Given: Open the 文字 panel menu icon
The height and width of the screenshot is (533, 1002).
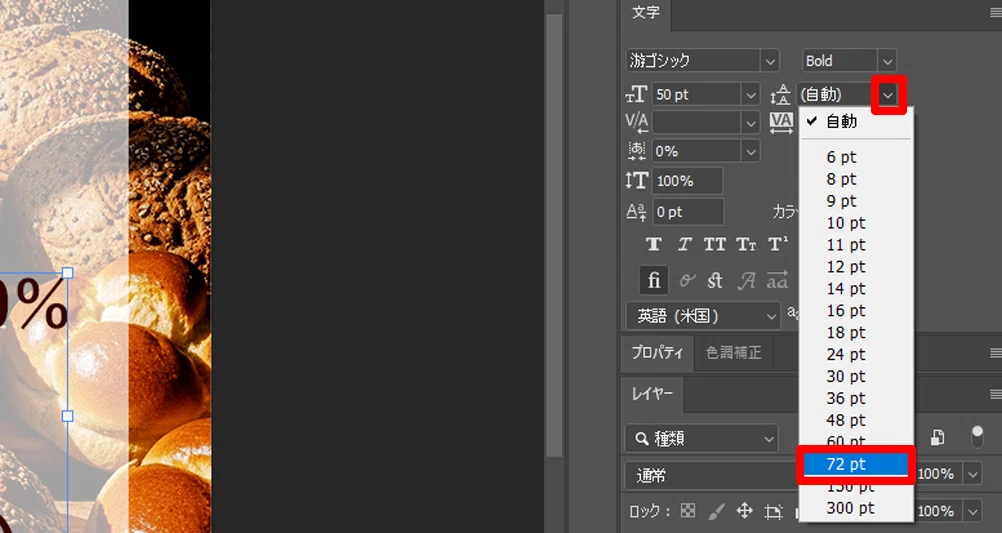Looking at the screenshot, I should click(996, 13).
